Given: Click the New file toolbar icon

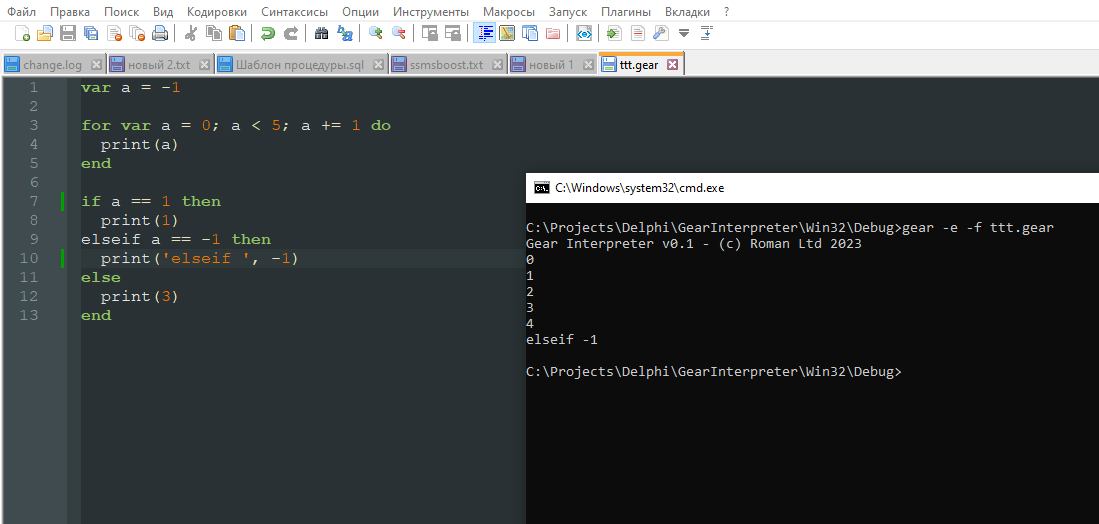Looking at the screenshot, I should pos(22,33).
